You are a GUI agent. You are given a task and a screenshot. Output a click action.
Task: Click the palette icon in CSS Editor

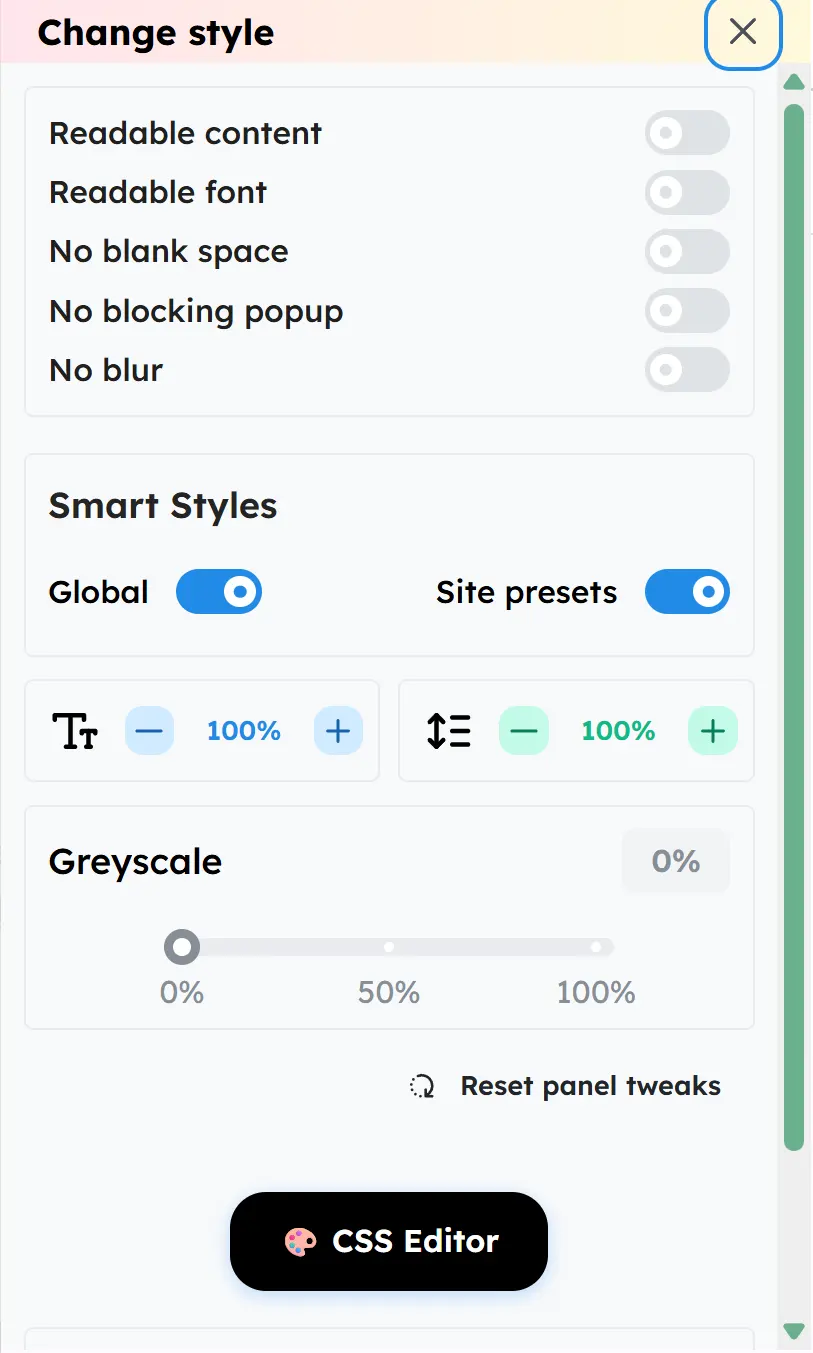pos(300,1242)
